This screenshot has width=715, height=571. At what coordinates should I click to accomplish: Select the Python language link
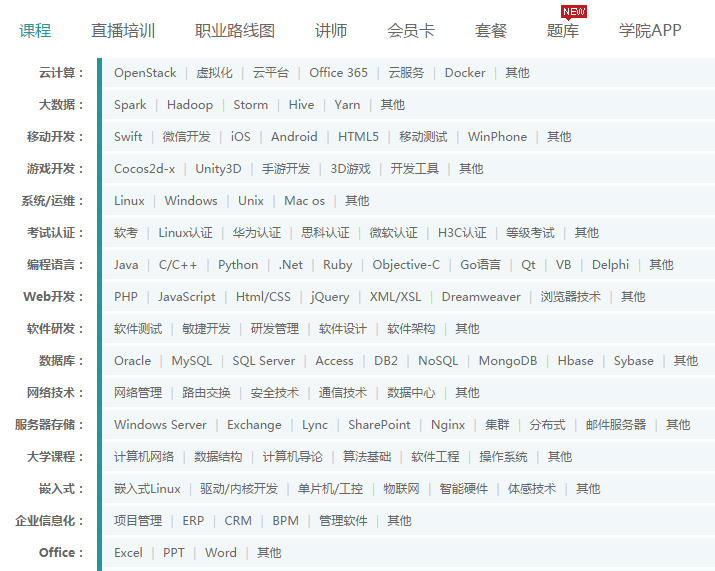[238, 265]
